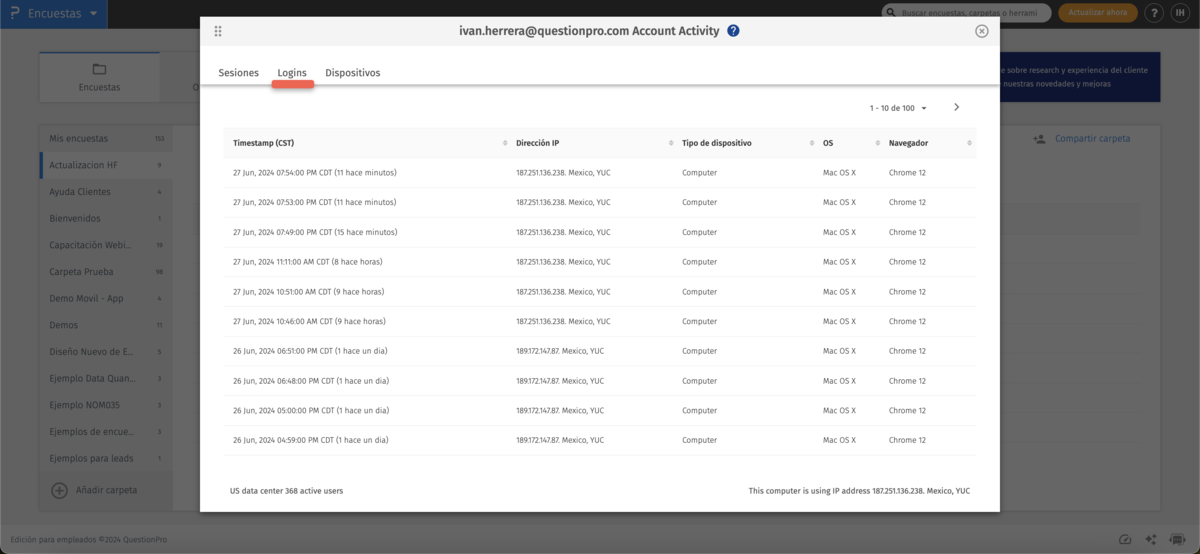This screenshot has height=554, width=1200.
Task: Open Demo Movil - App folder
Action: tap(106, 298)
